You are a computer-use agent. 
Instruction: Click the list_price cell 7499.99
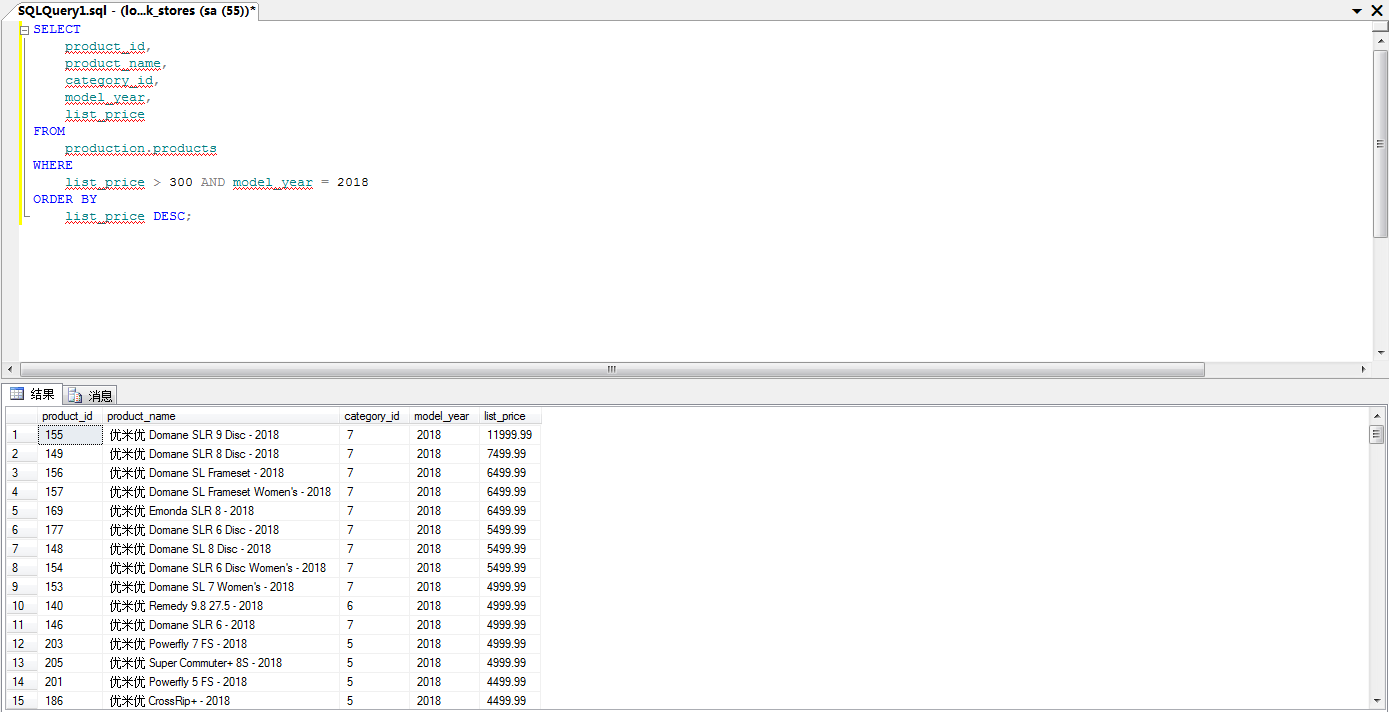tap(510, 454)
